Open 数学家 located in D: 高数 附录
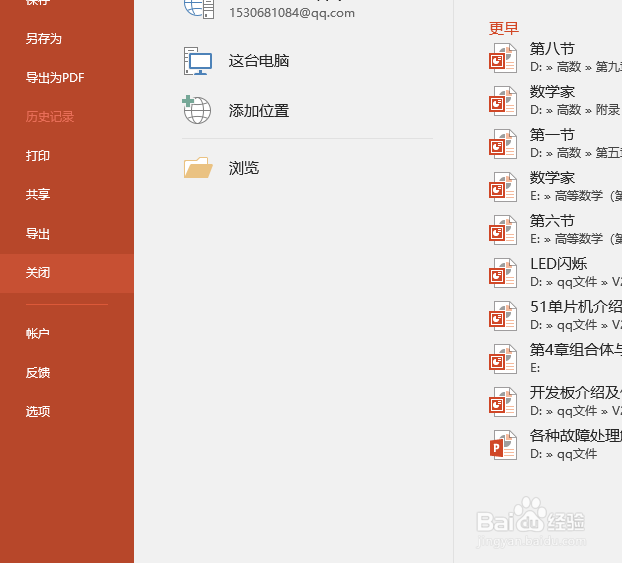The height and width of the screenshot is (563, 622). pyautogui.click(x=552, y=92)
